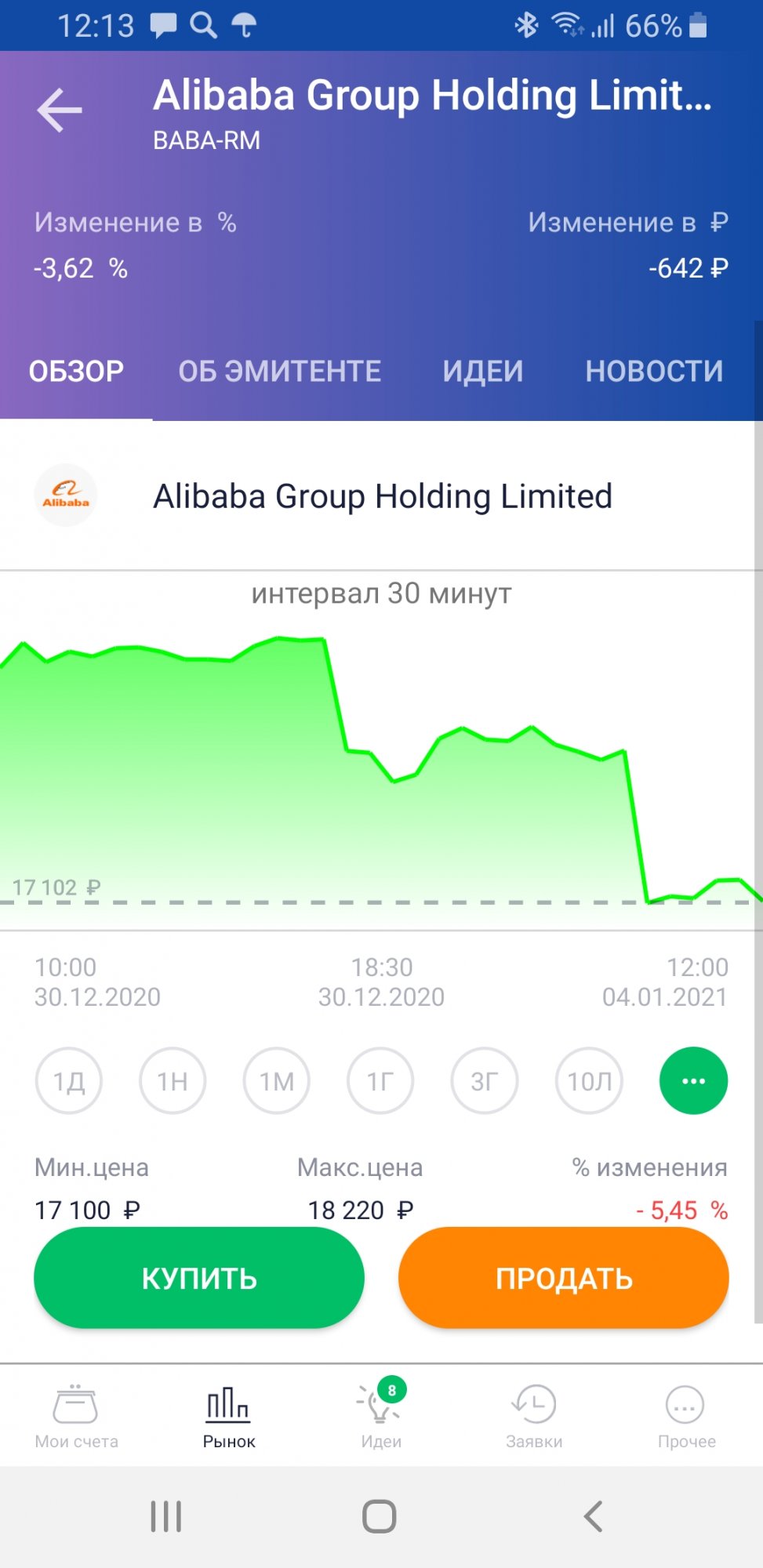Select the 1Д chart period
This screenshot has height=1568, width=763.
point(69,1081)
